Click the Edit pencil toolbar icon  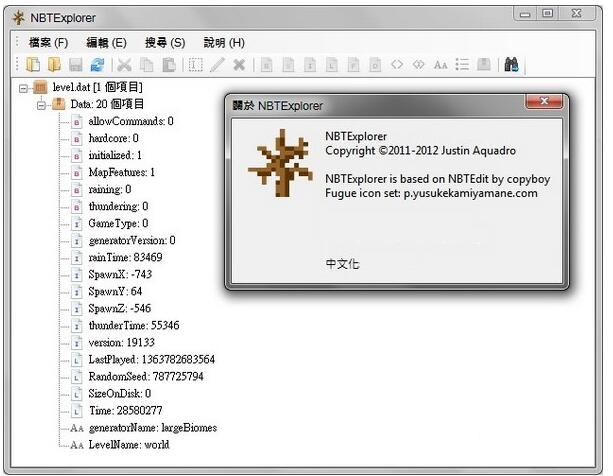218,65
